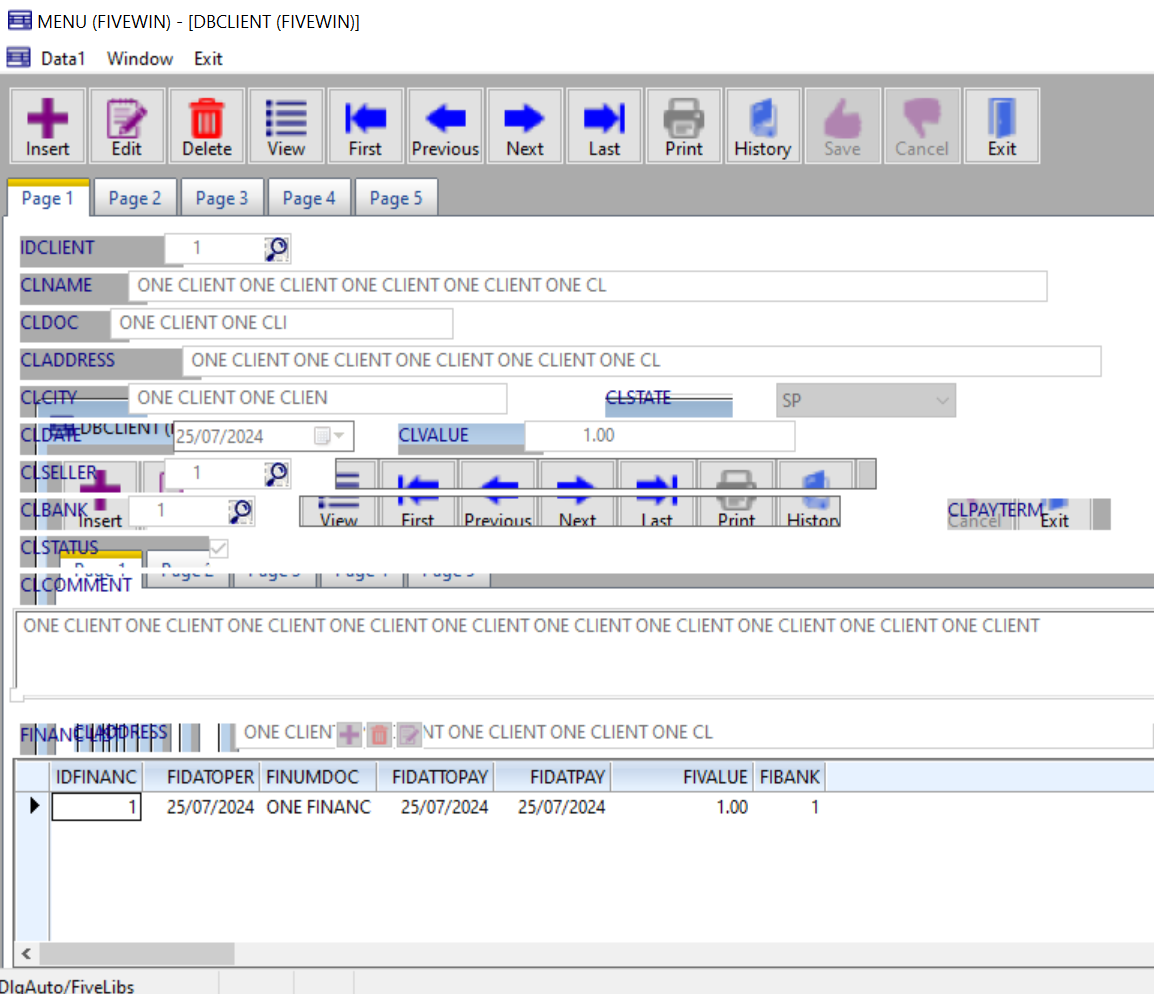1154x994 pixels.
Task: Click the grid horizontal scrollbar left arrow
Action: [x=27, y=954]
